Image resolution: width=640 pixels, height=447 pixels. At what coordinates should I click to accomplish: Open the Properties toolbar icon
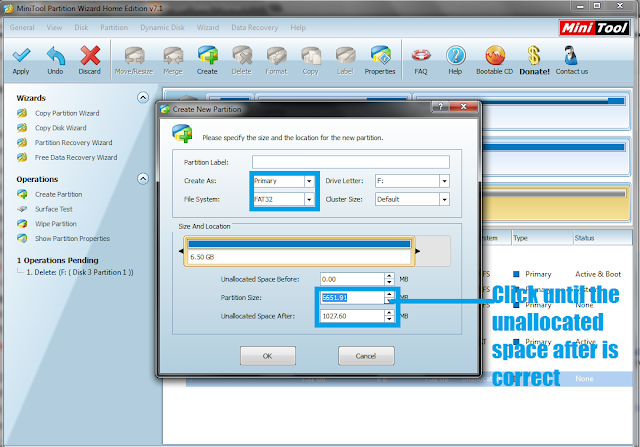coord(380,55)
